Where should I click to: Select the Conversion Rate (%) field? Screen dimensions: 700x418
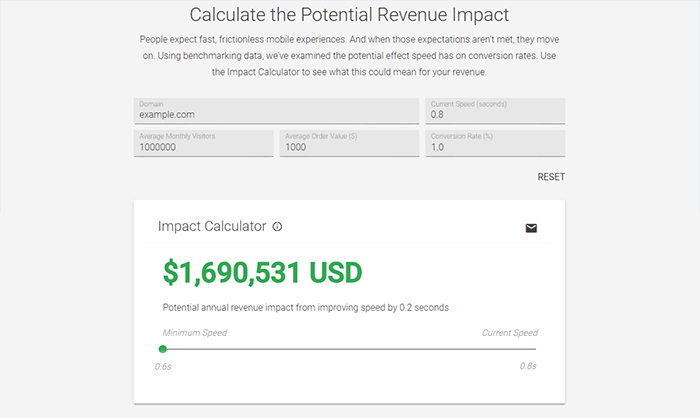click(x=495, y=143)
